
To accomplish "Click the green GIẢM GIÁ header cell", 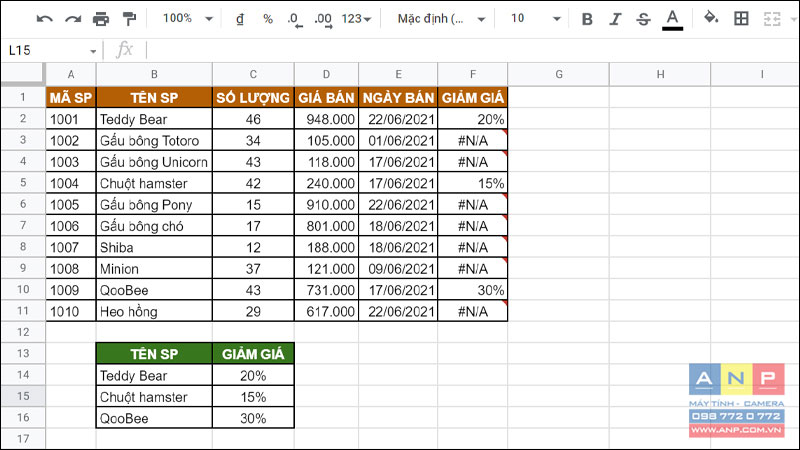I will [x=253, y=354].
